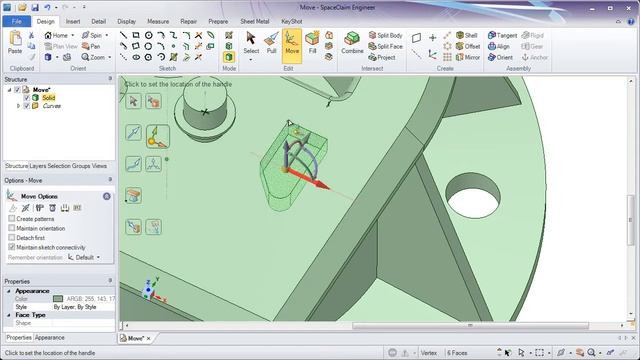This screenshot has height=360, width=640.
Task: Select the Circle sketch tool
Action: 149,36
